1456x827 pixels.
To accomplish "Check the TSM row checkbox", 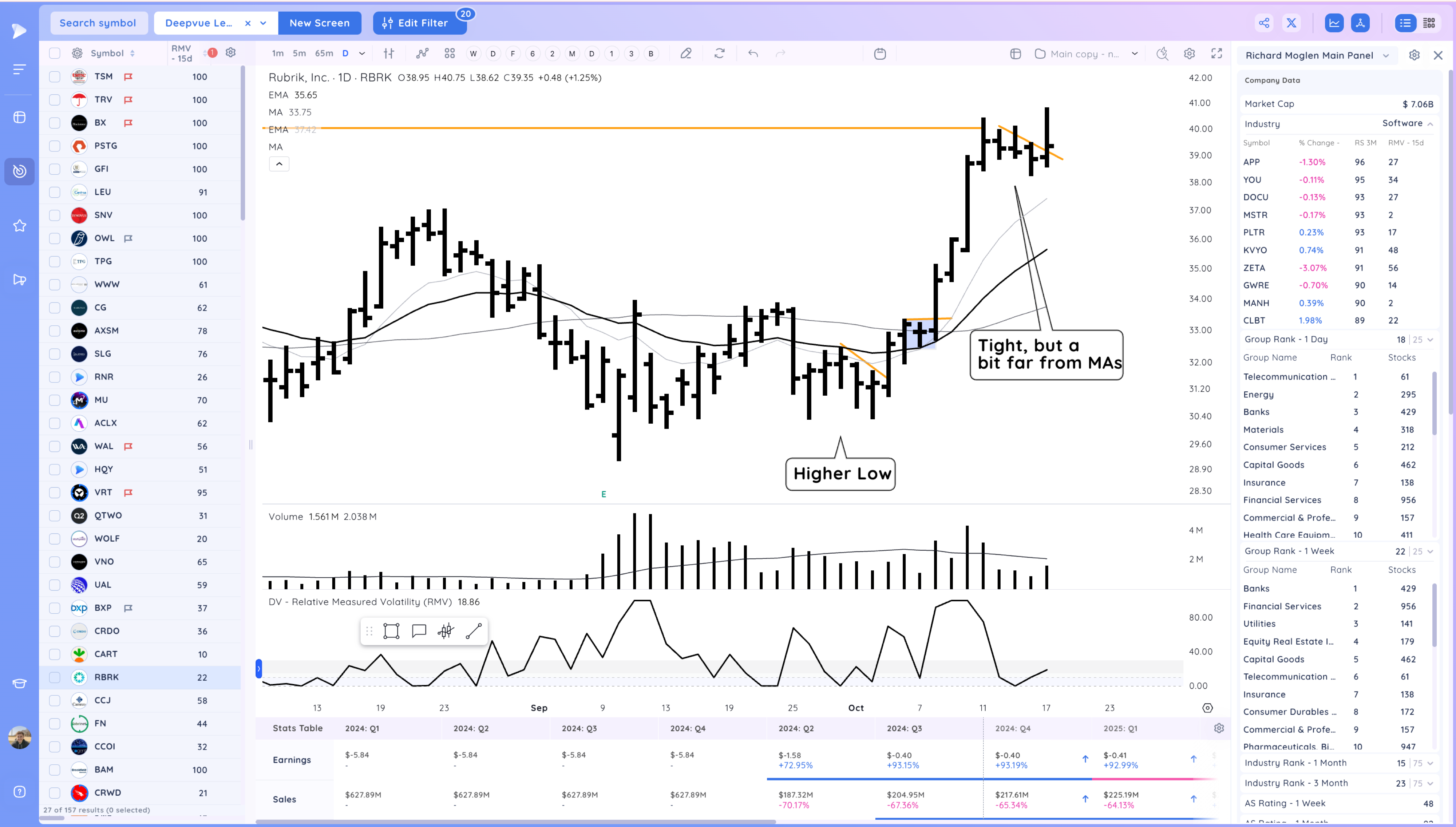I will [55, 77].
